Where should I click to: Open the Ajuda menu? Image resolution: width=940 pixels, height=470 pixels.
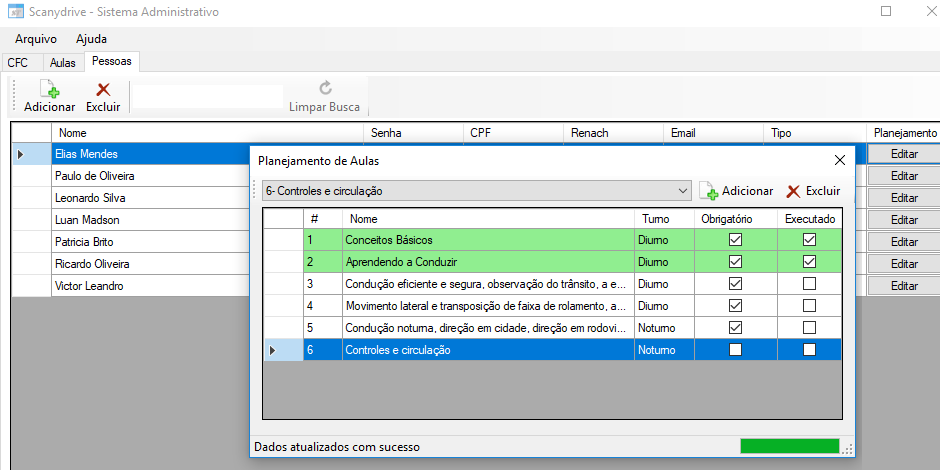pos(91,39)
